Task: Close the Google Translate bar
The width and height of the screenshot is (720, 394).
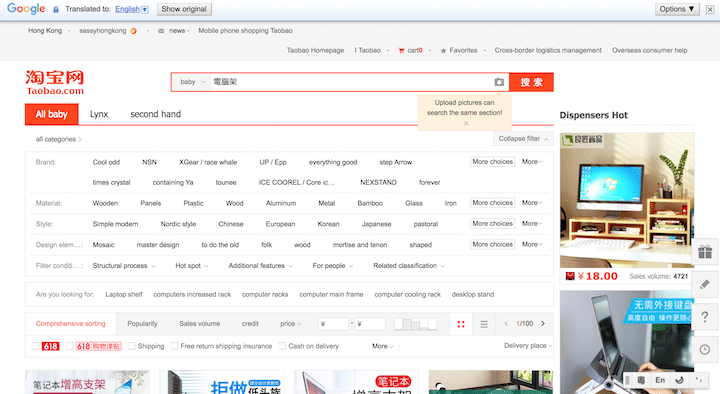Action: point(710,9)
